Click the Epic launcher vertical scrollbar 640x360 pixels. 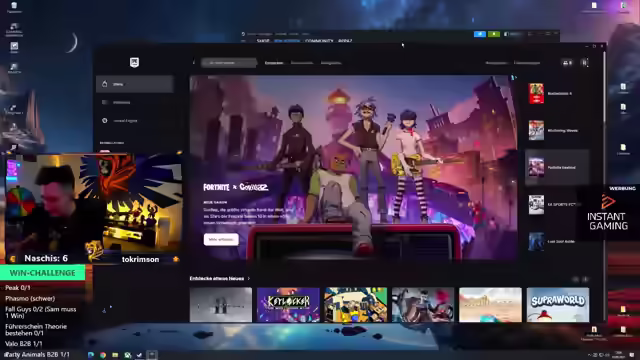(x=604, y=86)
